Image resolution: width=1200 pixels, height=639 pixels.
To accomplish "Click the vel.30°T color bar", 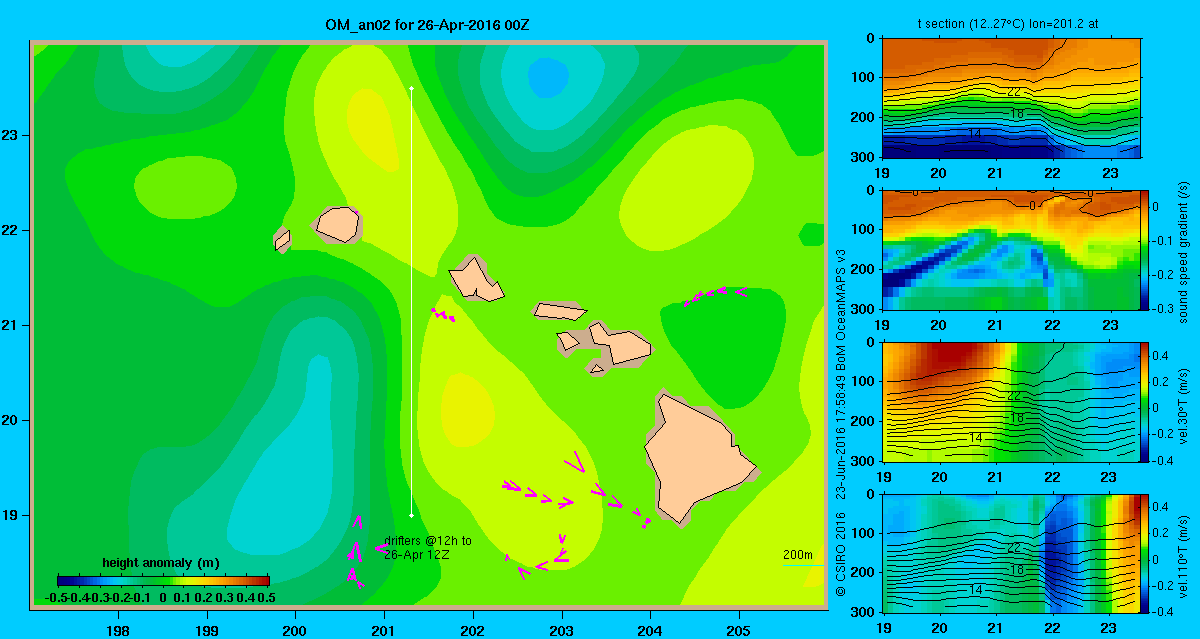I will click(x=1145, y=401).
